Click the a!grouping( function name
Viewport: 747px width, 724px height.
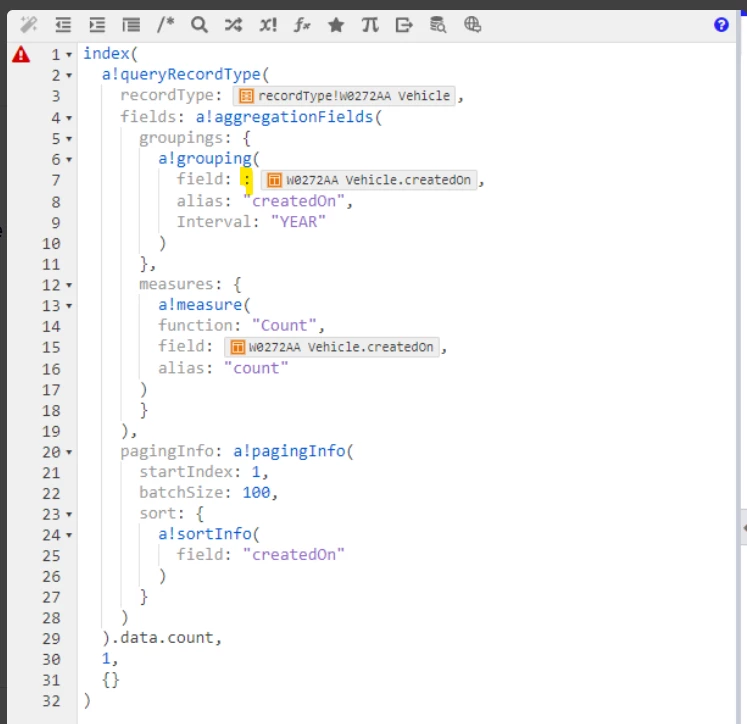pyautogui.click(x=209, y=159)
